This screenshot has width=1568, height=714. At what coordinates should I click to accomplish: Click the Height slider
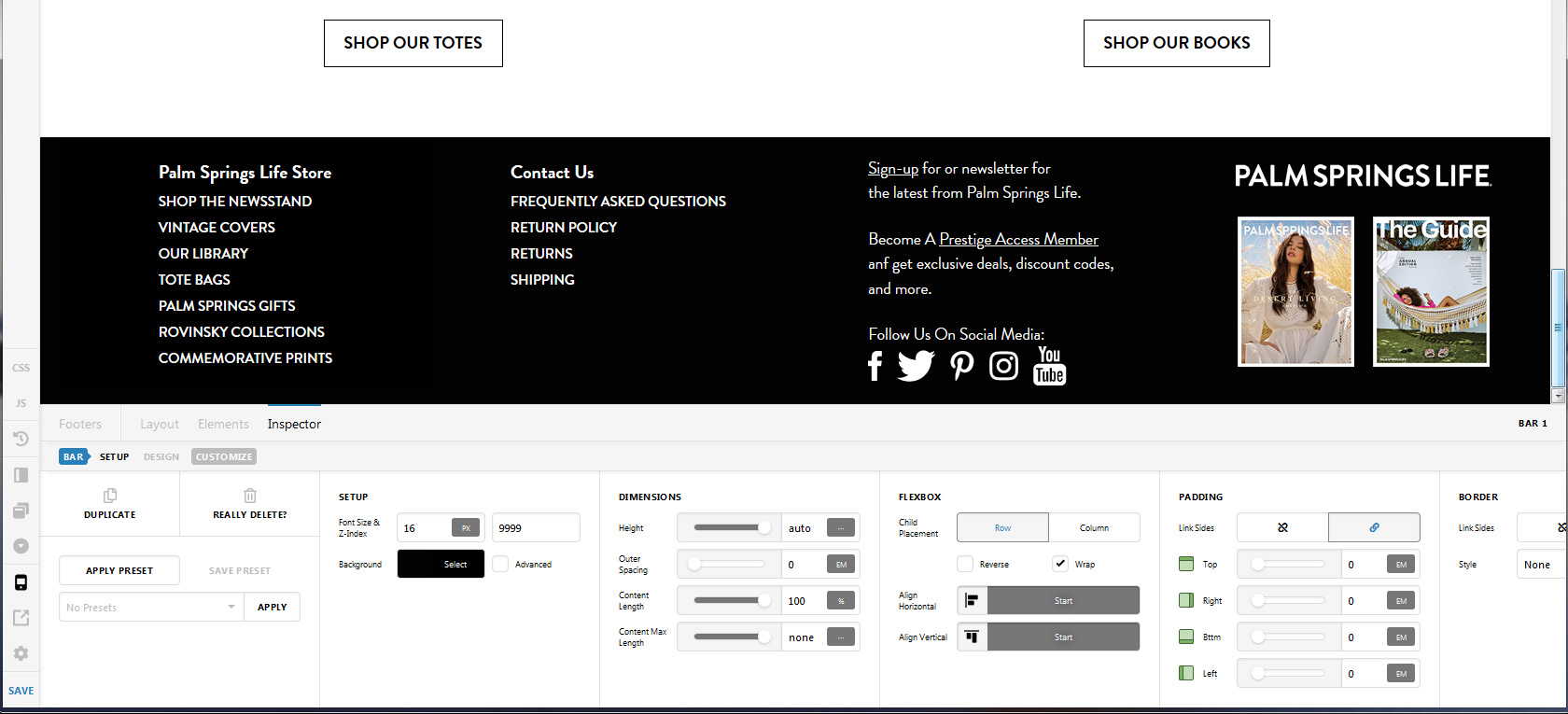click(x=729, y=527)
